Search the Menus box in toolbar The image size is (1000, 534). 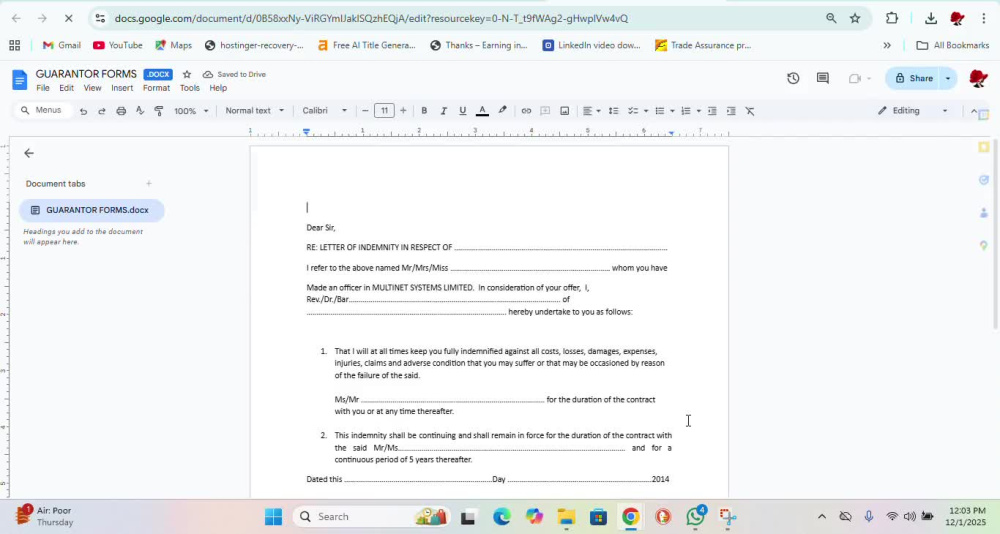pyautogui.click(x=42, y=110)
